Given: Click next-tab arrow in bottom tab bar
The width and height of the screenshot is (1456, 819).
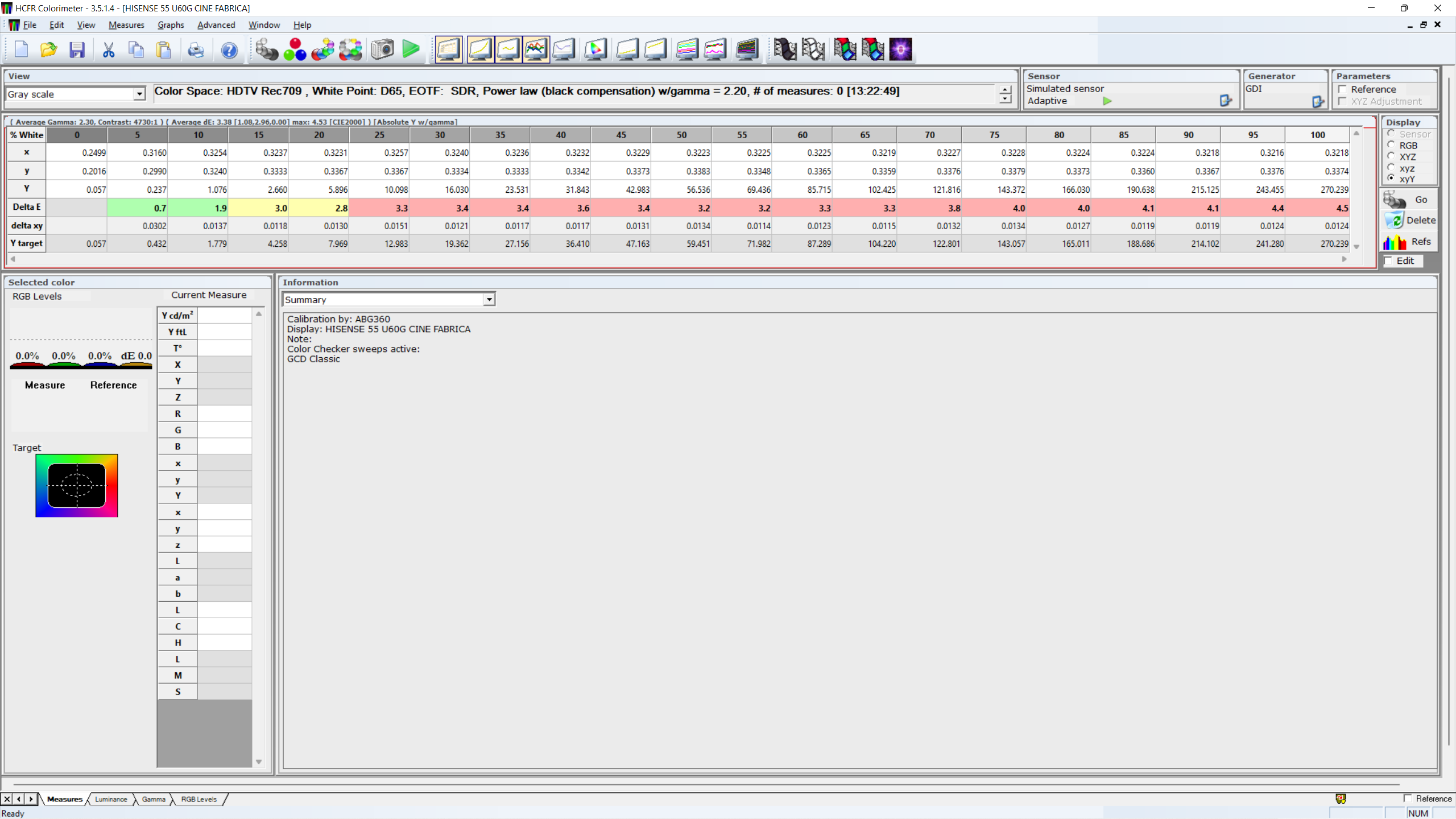Looking at the screenshot, I should coord(31,799).
